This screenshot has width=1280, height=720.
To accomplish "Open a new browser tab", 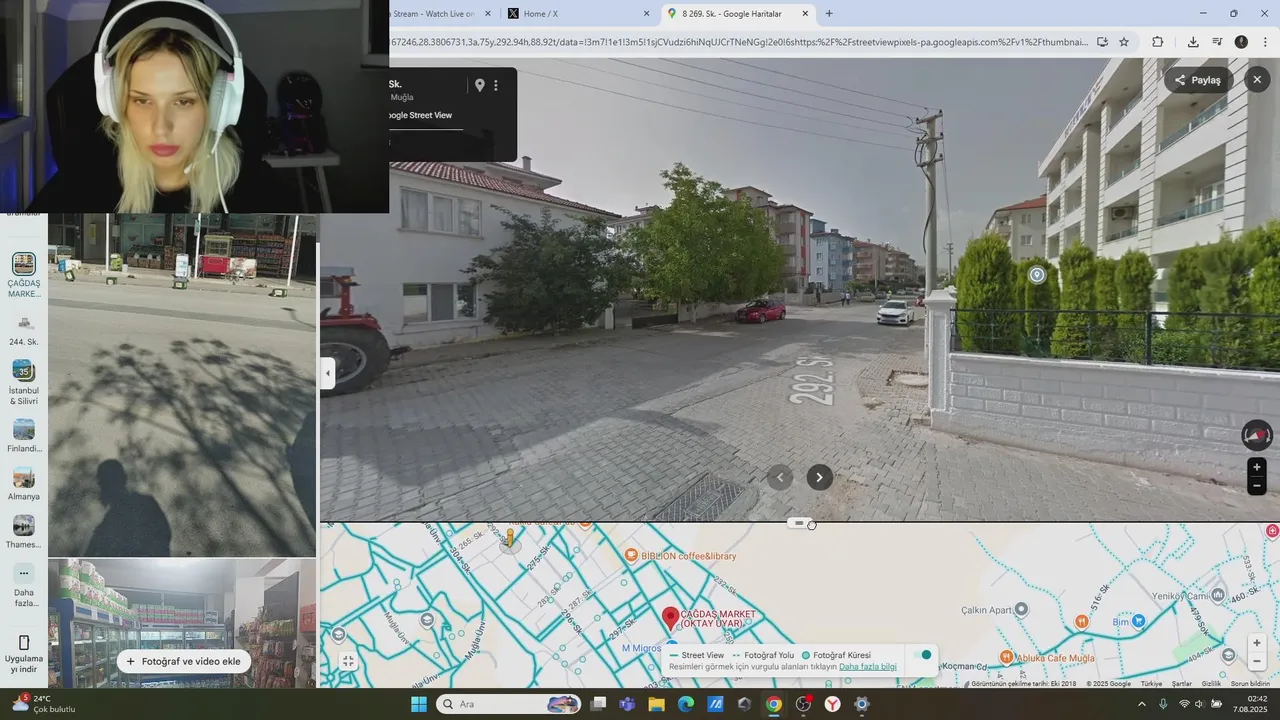I will (x=829, y=14).
